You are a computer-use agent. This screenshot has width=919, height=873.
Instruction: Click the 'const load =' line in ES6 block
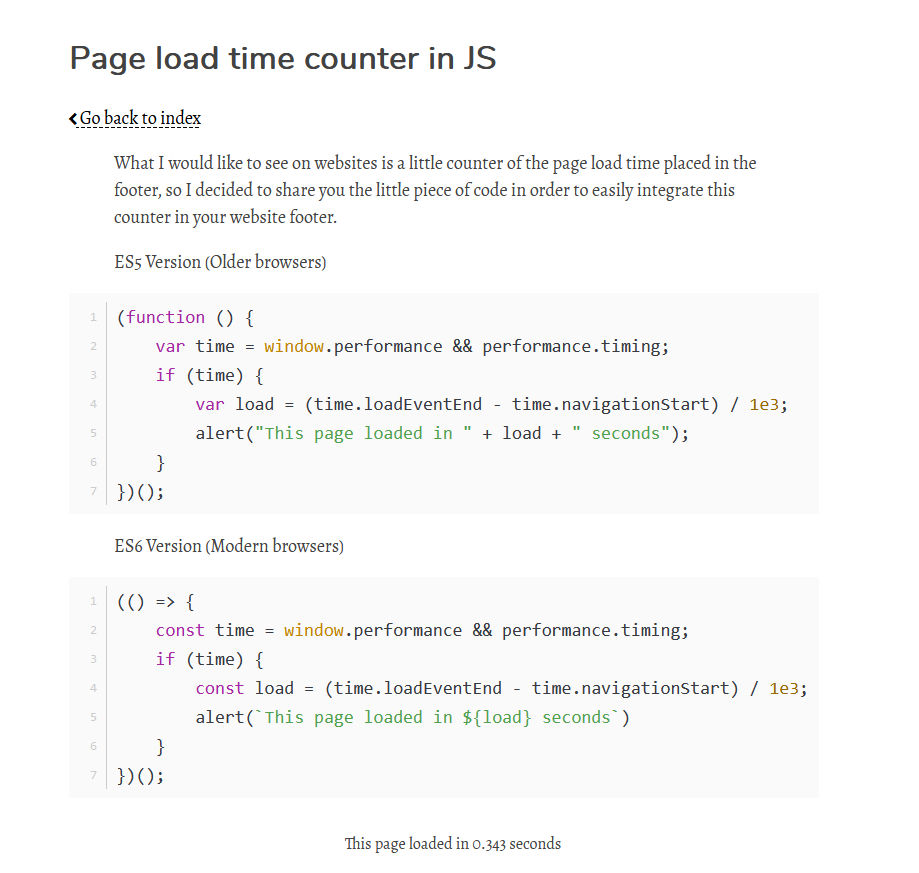click(x=502, y=688)
